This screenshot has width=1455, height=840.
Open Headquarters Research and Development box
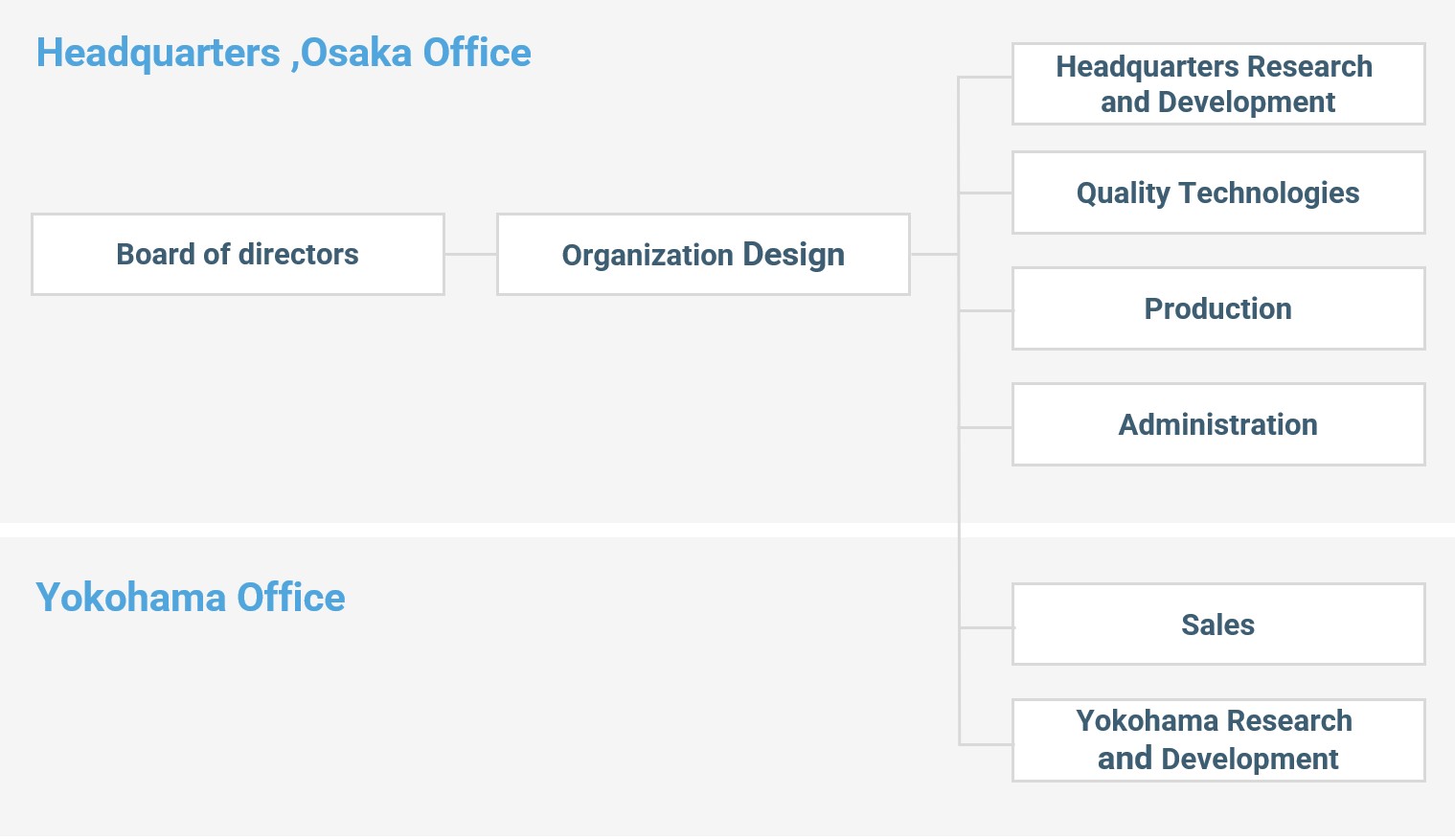(x=1217, y=84)
